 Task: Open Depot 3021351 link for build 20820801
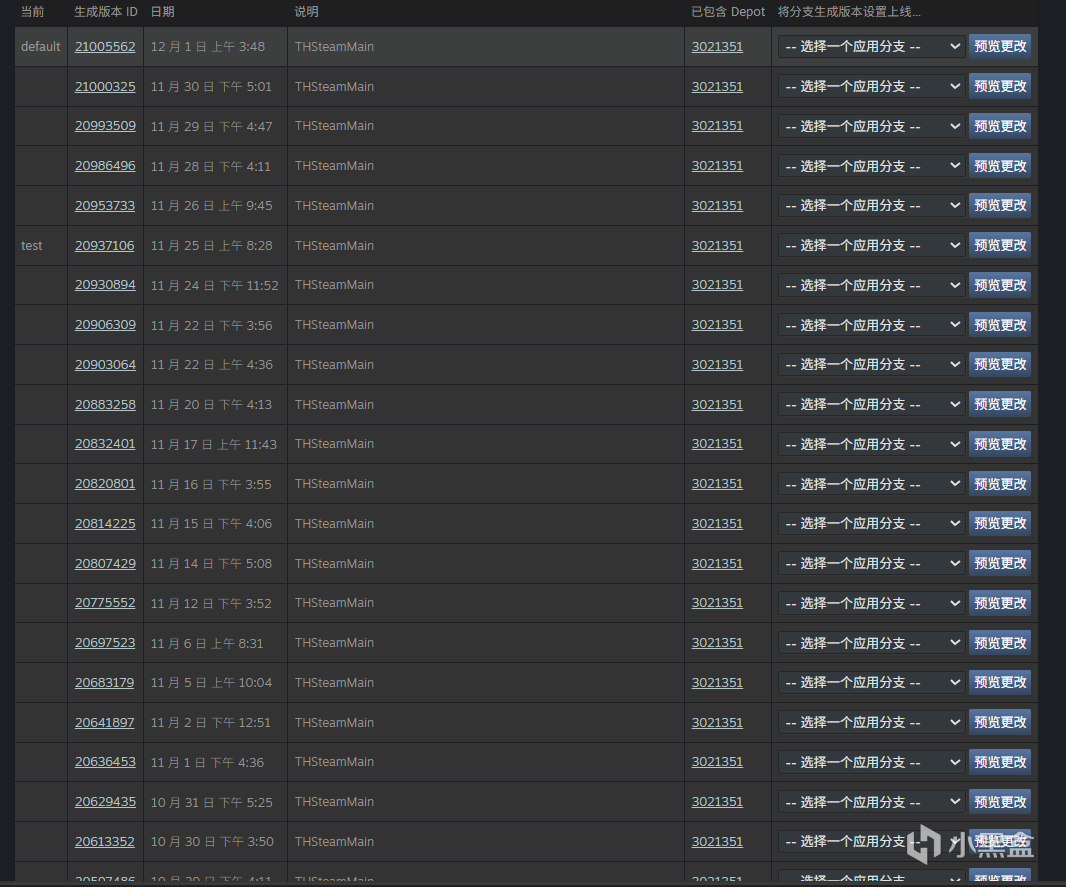[717, 484]
